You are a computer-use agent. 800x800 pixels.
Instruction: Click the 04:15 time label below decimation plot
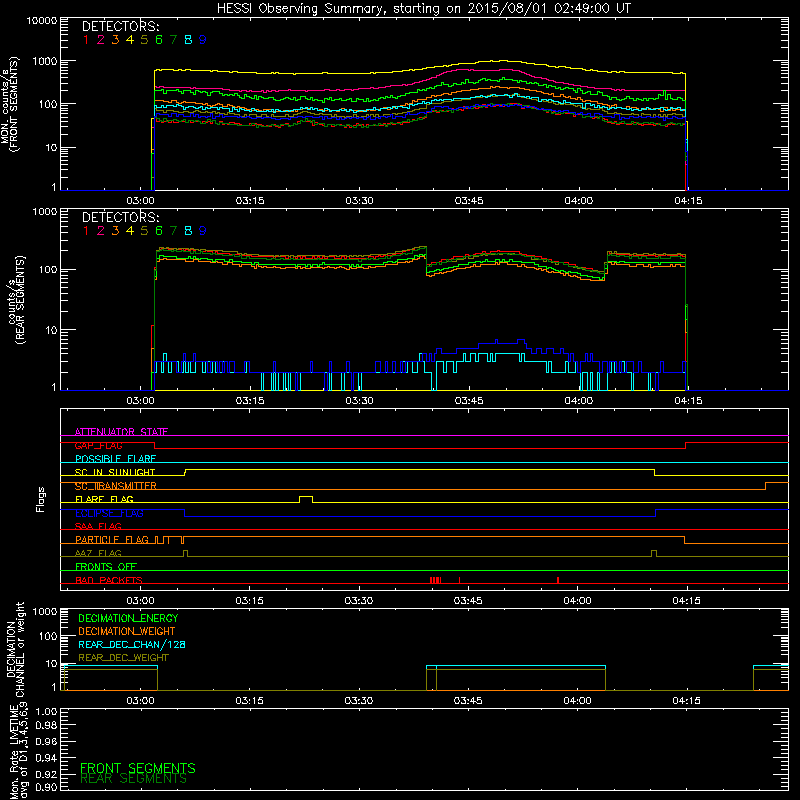686,701
